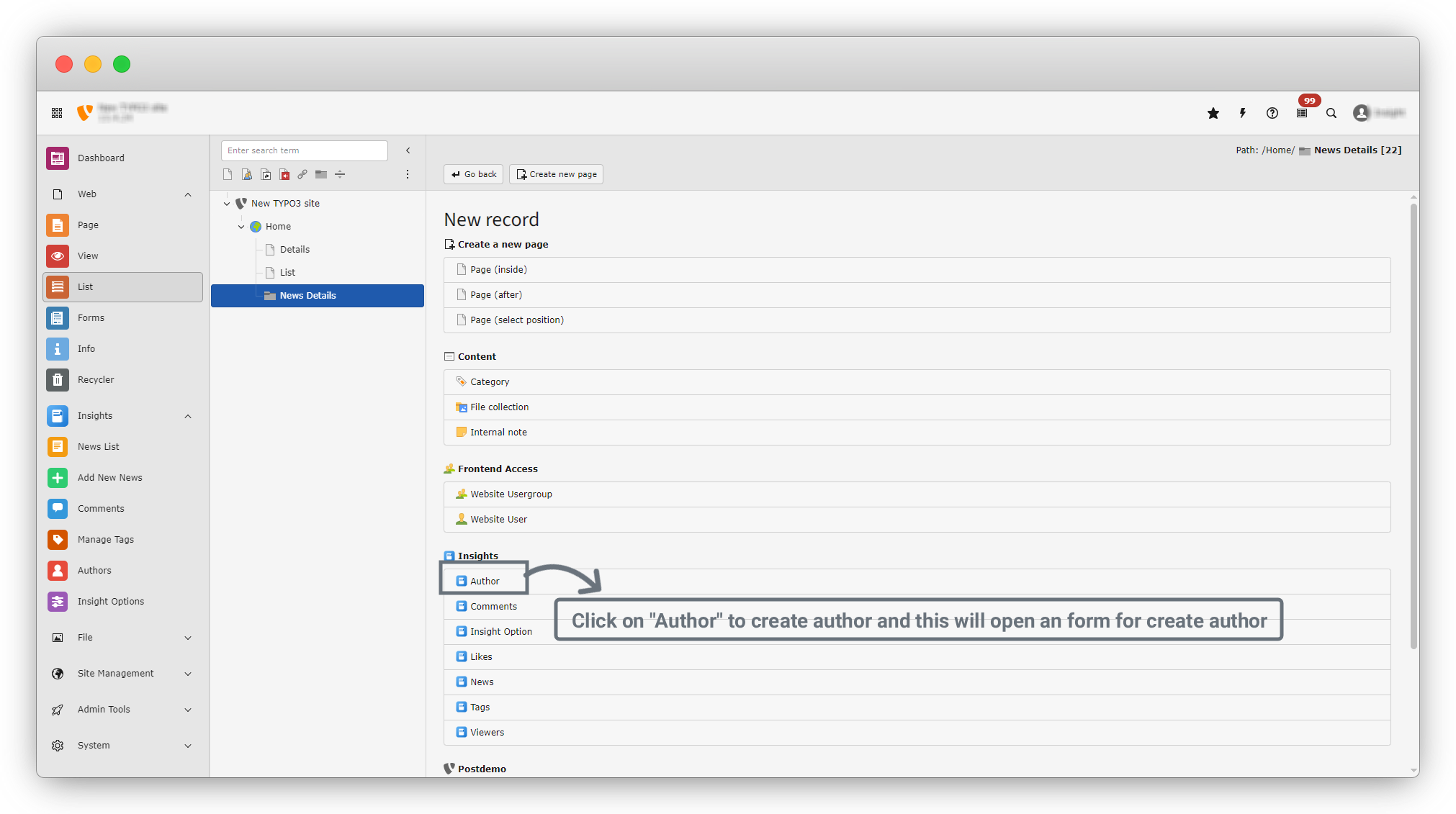Open system information list with 99 badge
The height and width of the screenshot is (814, 1456).
1302,113
